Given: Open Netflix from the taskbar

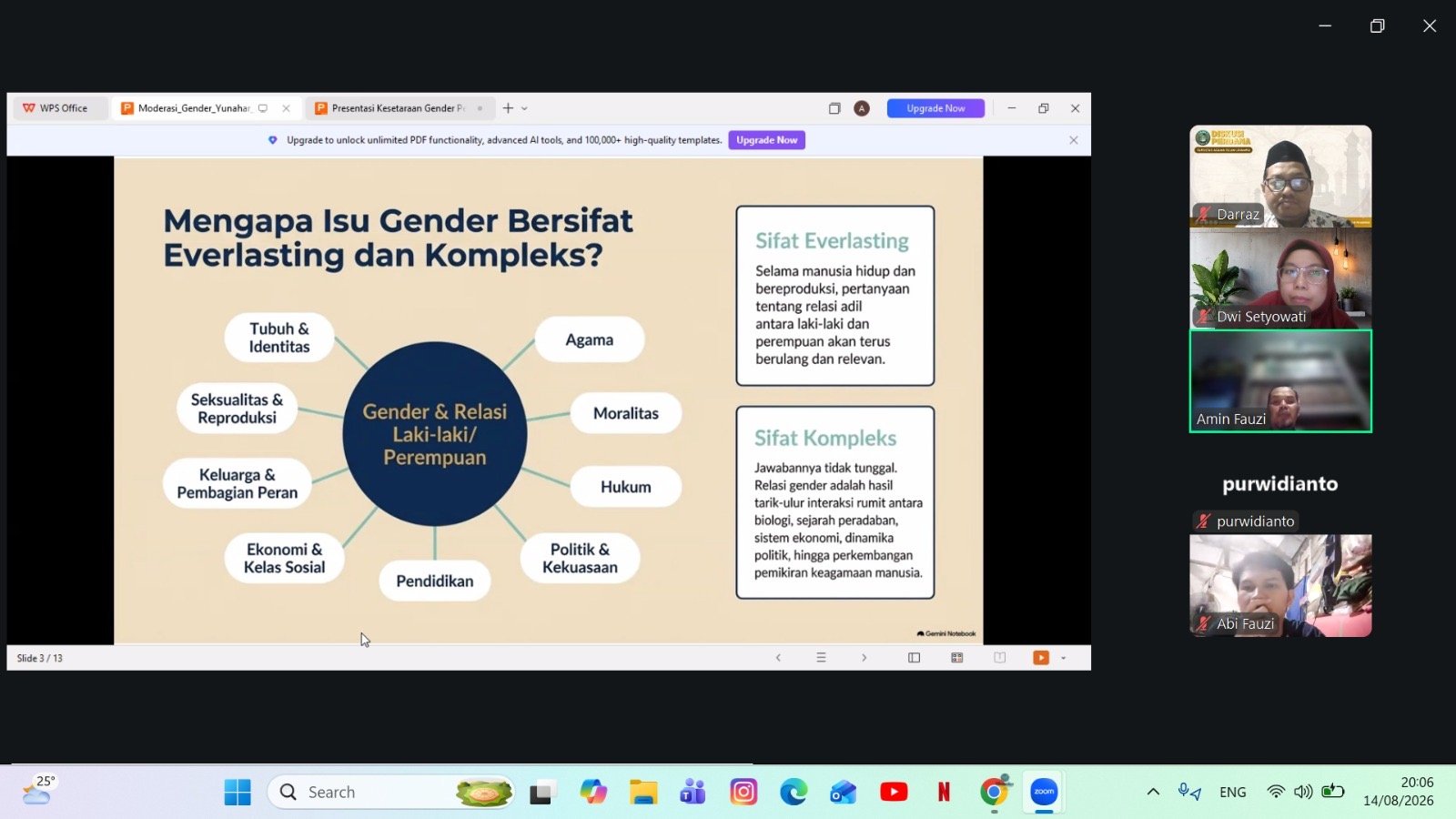Looking at the screenshot, I should 944,793.
